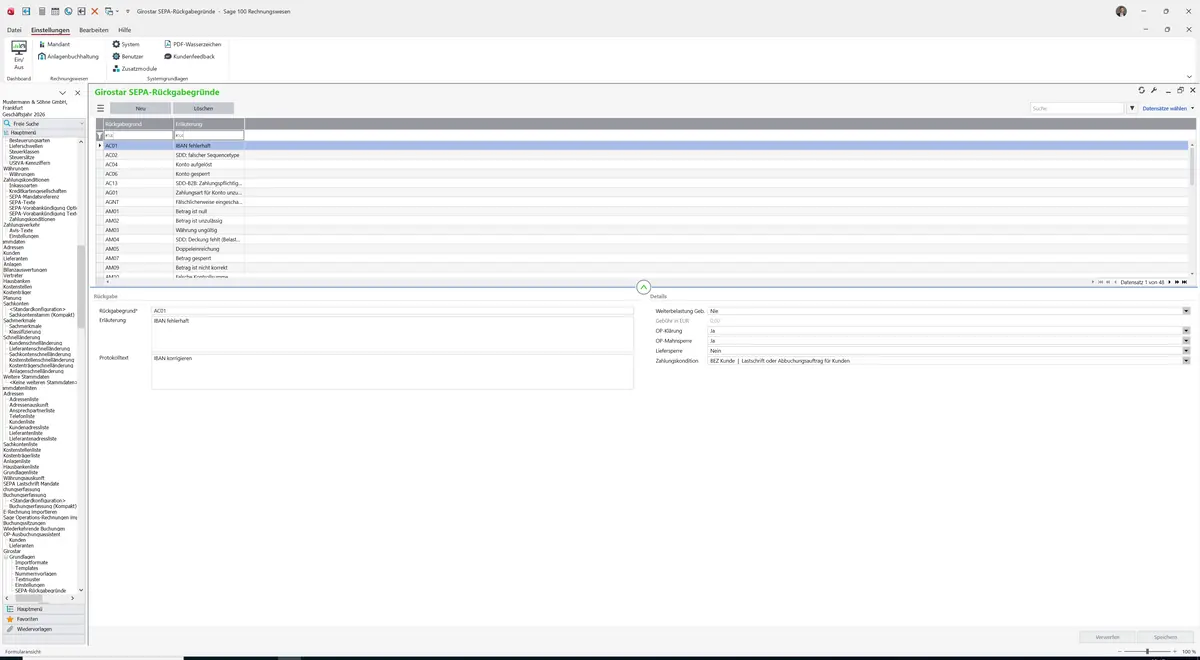Open Zusatzmodule in the ribbon
This screenshot has height=660, width=1200.
click(x=135, y=69)
